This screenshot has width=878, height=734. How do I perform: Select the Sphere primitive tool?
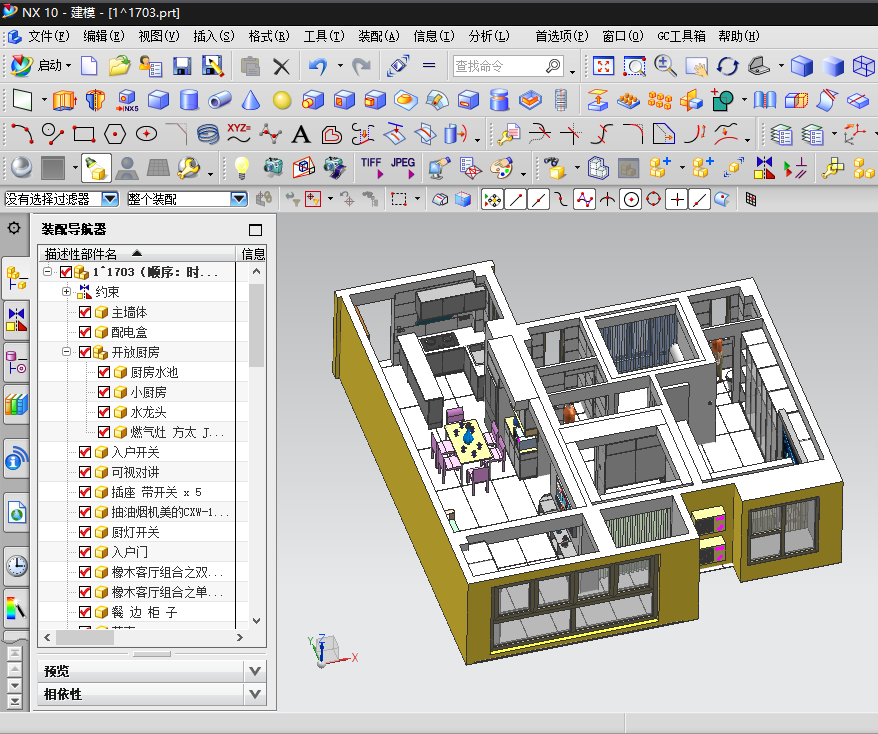[282, 100]
